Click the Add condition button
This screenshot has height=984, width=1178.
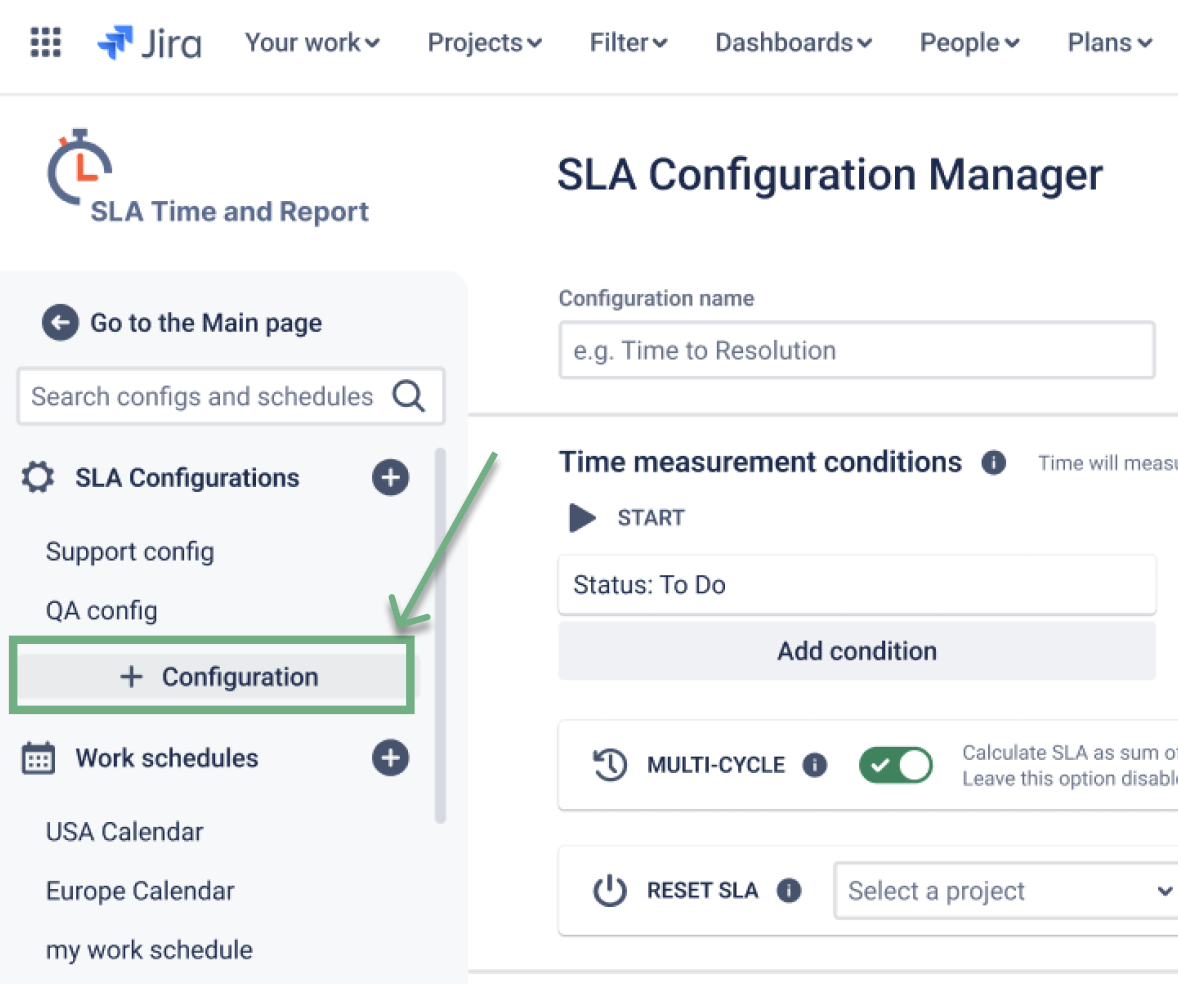coord(857,651)
